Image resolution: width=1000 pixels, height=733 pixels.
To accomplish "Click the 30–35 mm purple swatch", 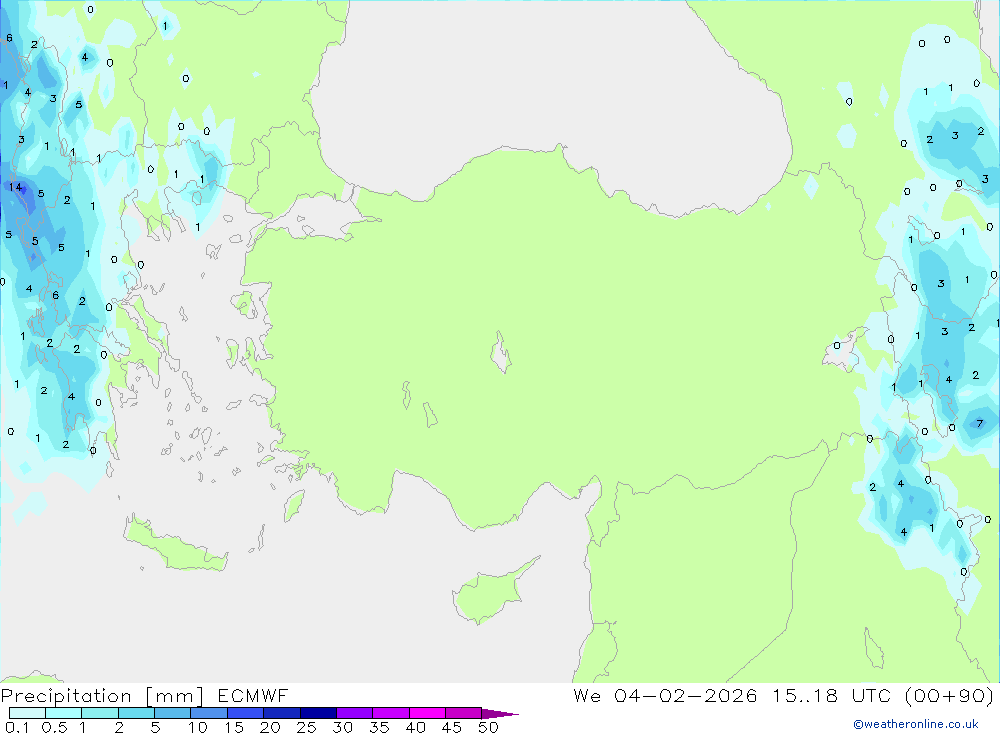I will [x=354, y=713].
